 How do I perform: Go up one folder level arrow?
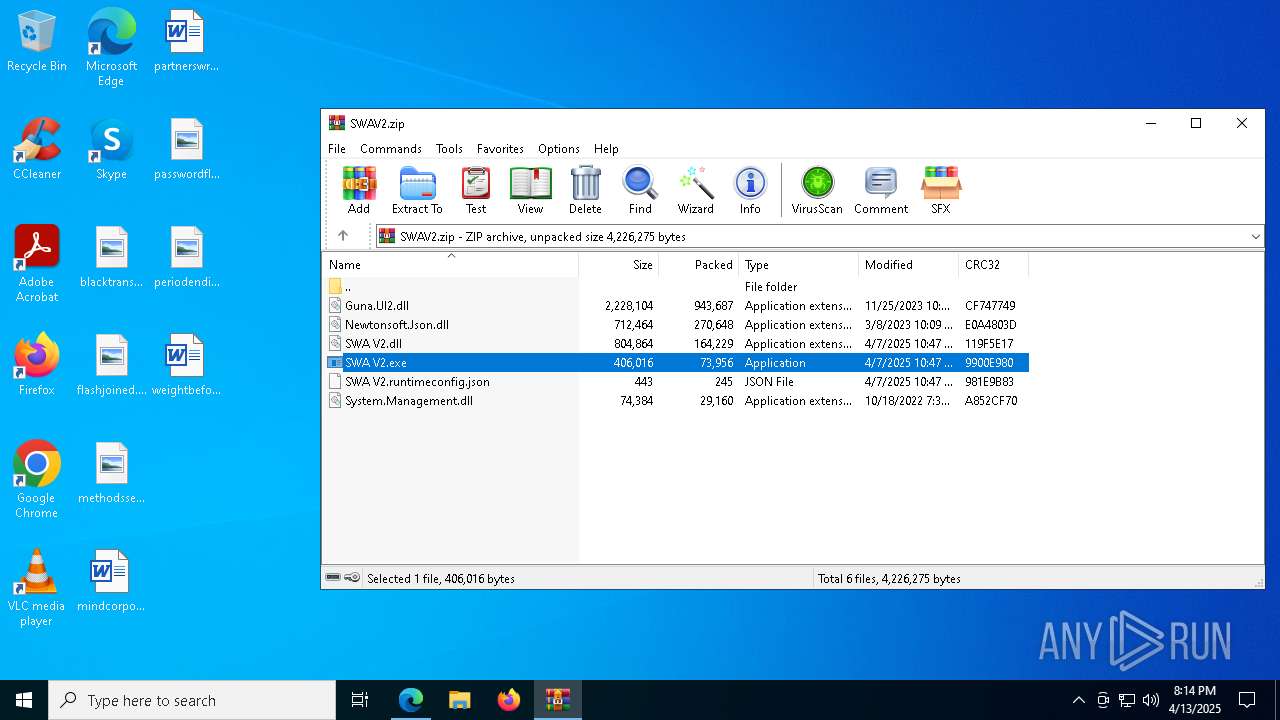tap(343, 236)
